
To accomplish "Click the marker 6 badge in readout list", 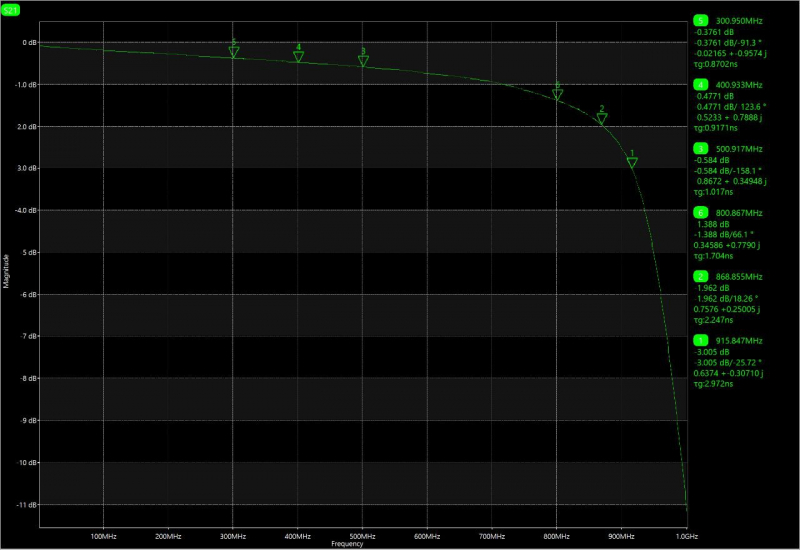I will pyautogui.click(x=701, y=213).
